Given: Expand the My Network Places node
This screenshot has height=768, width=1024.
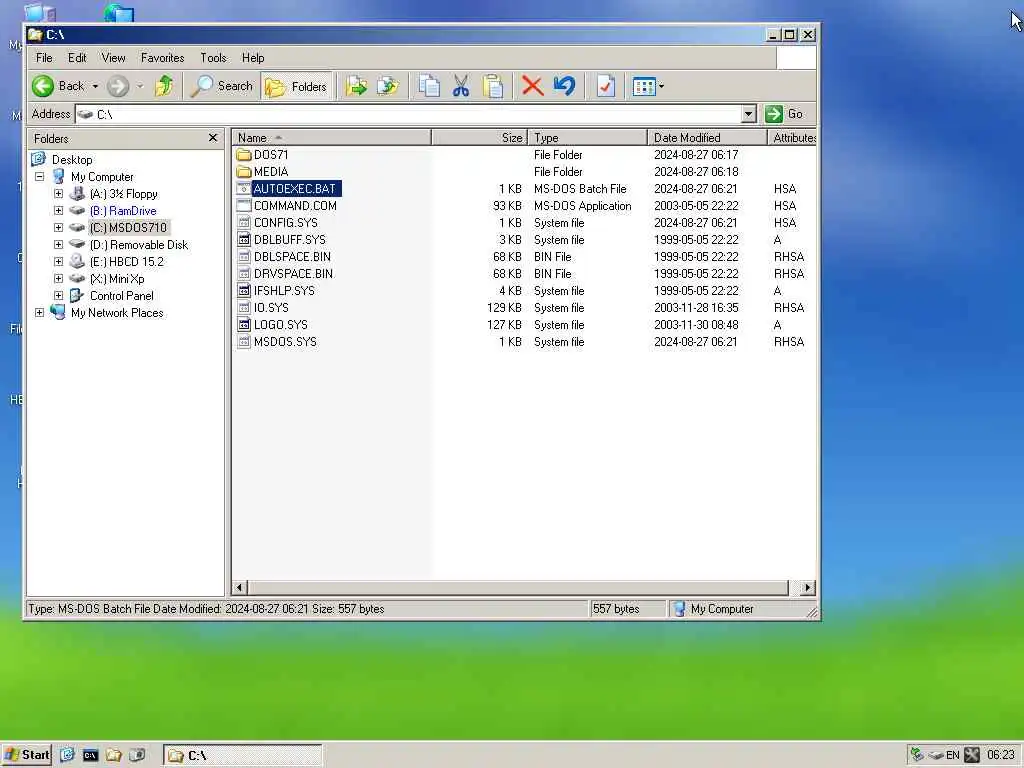Looking at the screenshot, I should click(x=40, y=313).
